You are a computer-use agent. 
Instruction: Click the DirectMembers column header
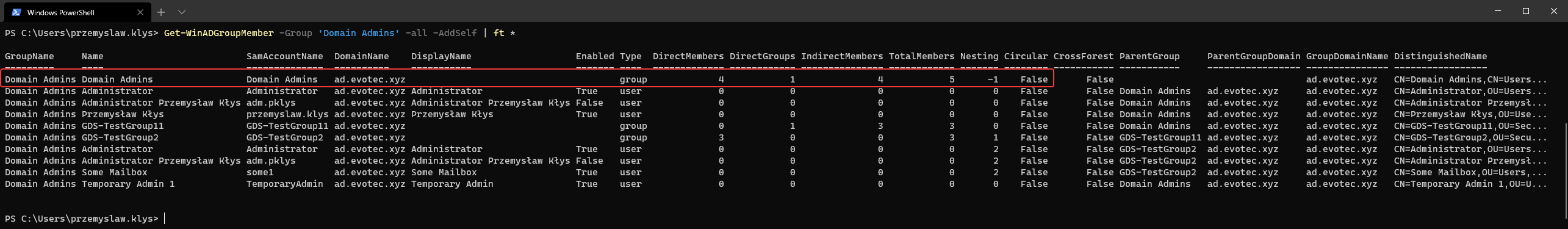[688, 56]
